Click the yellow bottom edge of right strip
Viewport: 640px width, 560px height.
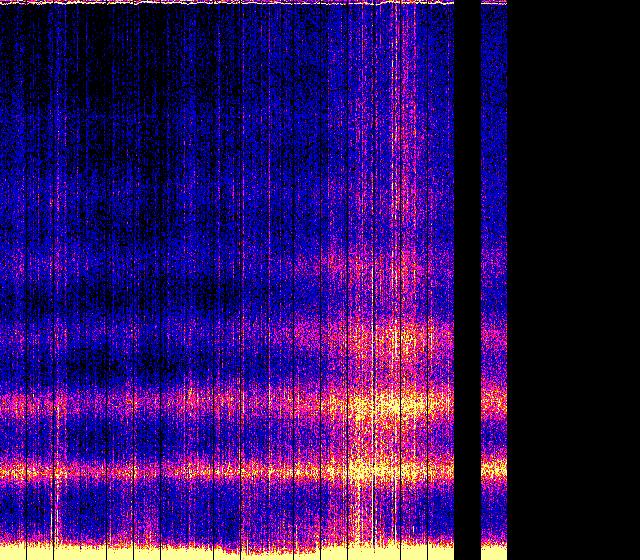coord(494,552)
